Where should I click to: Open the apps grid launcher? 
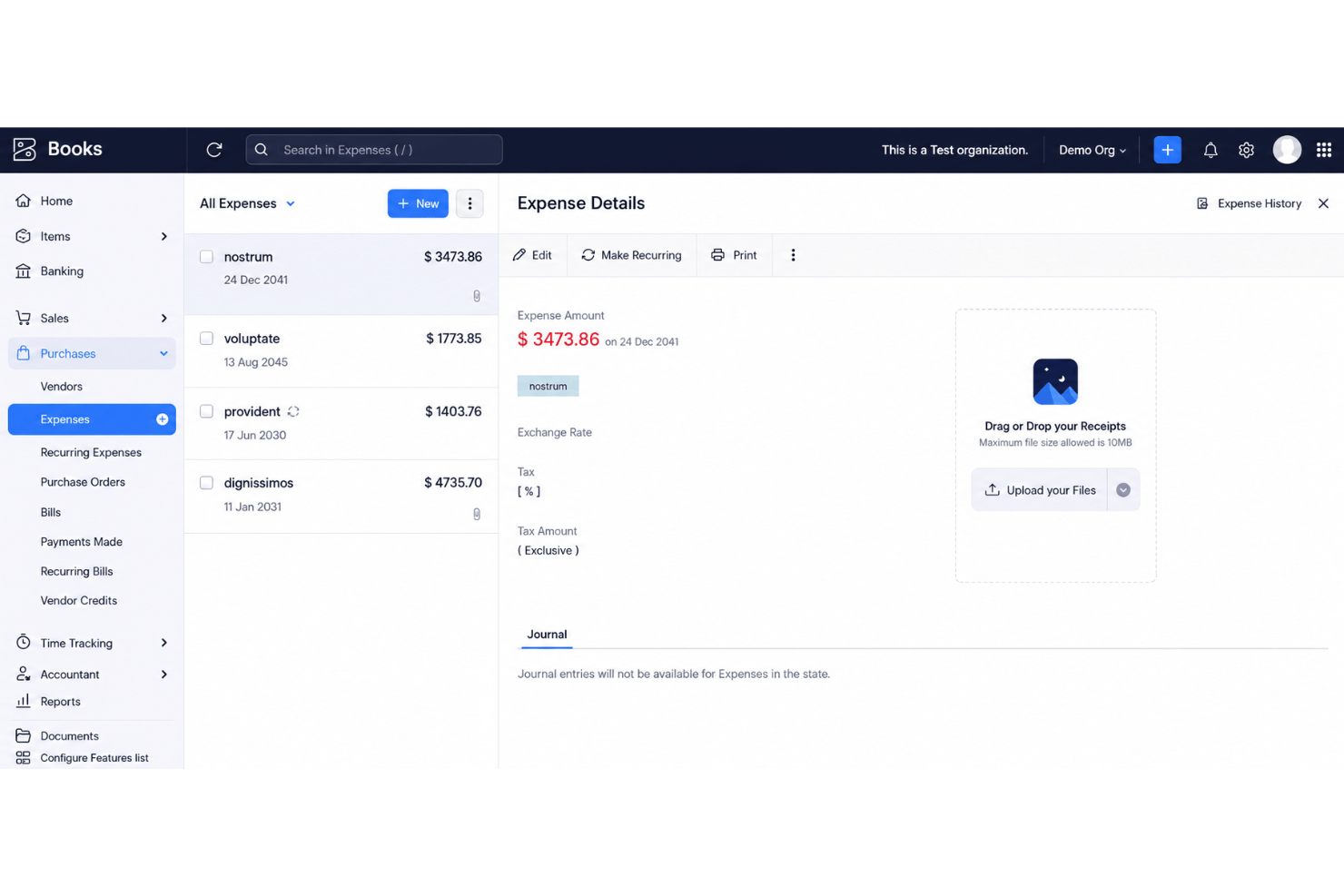click(x=1324, y=150)
